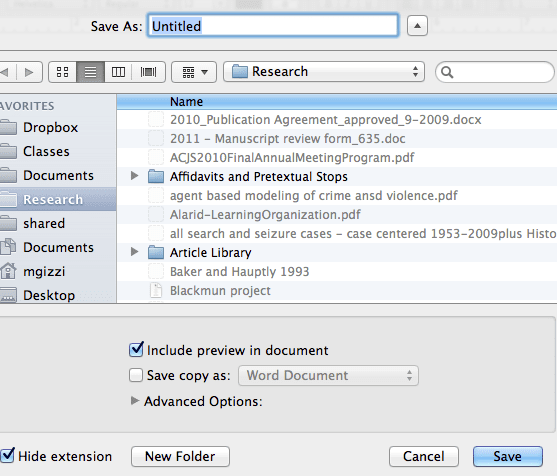Open the Research location dropdown
This screenshot has width=557, height=476.
coord(324,72)
